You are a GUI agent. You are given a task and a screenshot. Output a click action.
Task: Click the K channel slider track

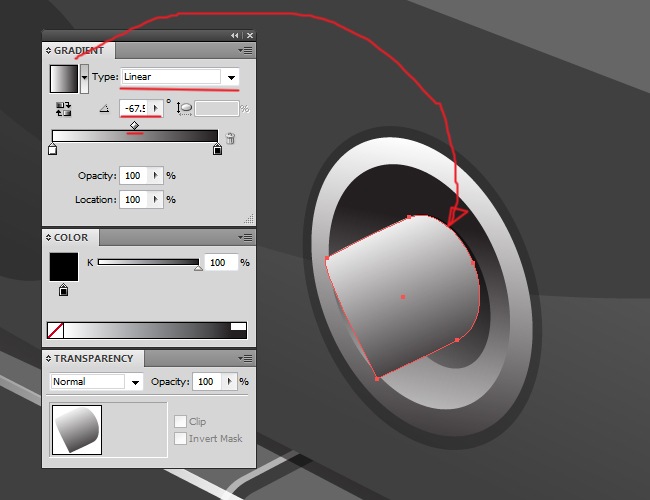pyautogui.click(x=148, y=262)
